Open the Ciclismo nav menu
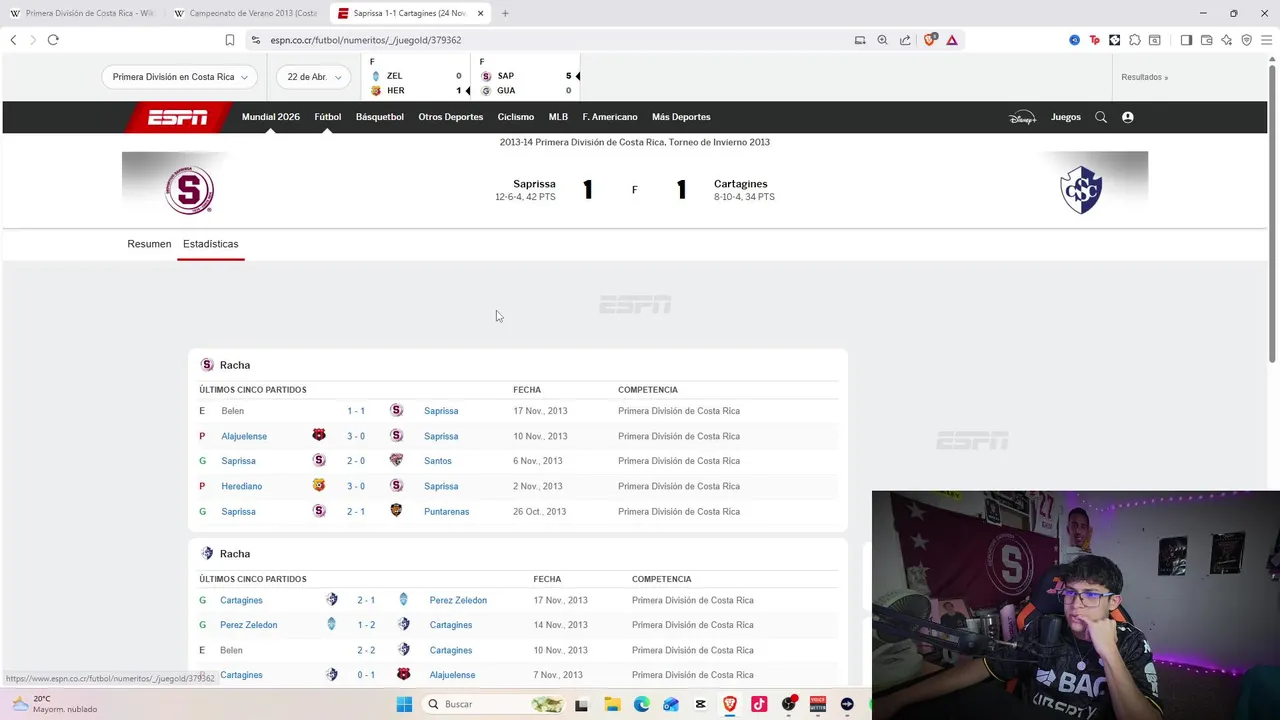 click(x=516, y=117)
